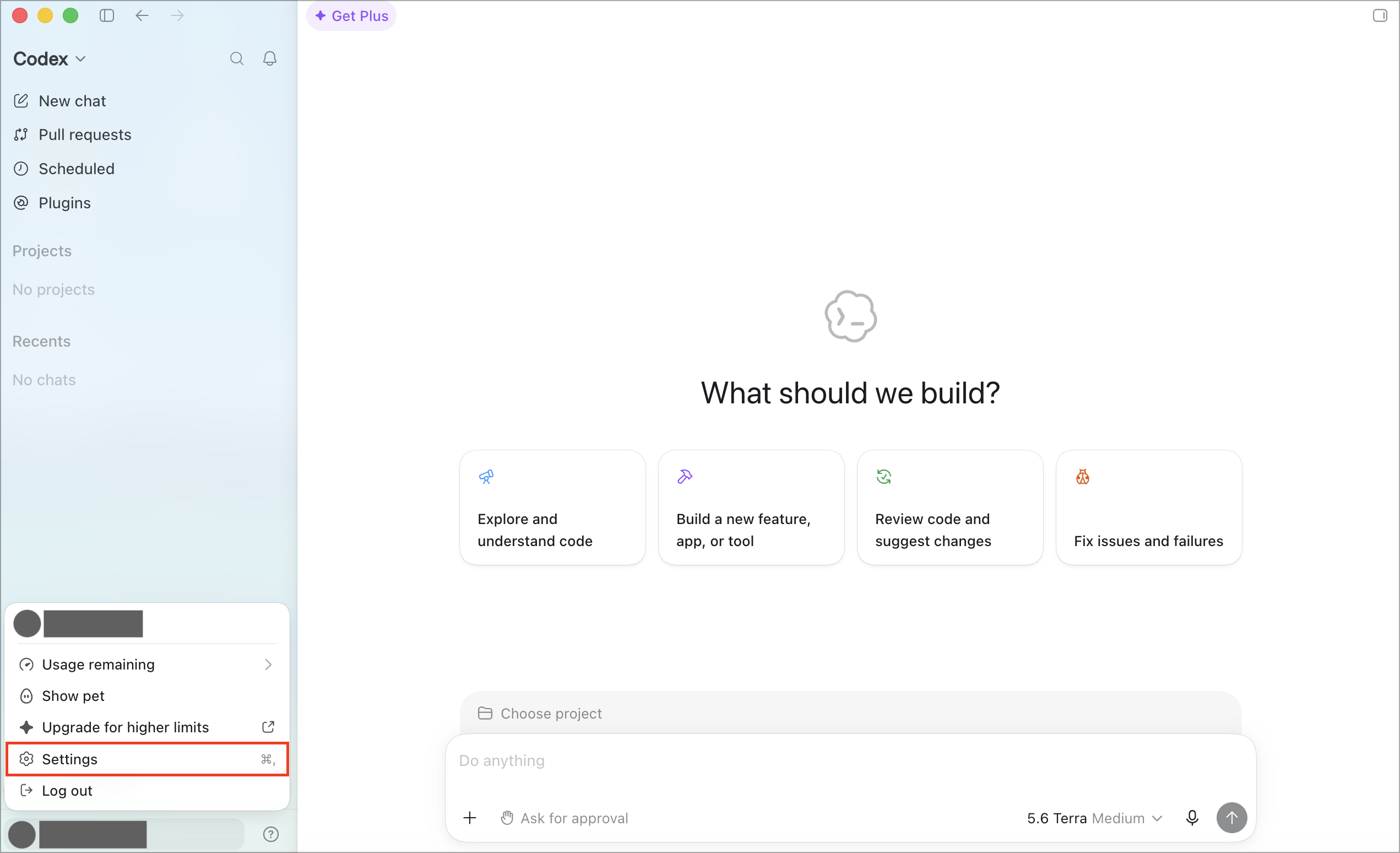Choose Settings from account menu
The width and height of the screenshot is (1400, 853).
tap(147, 759)
